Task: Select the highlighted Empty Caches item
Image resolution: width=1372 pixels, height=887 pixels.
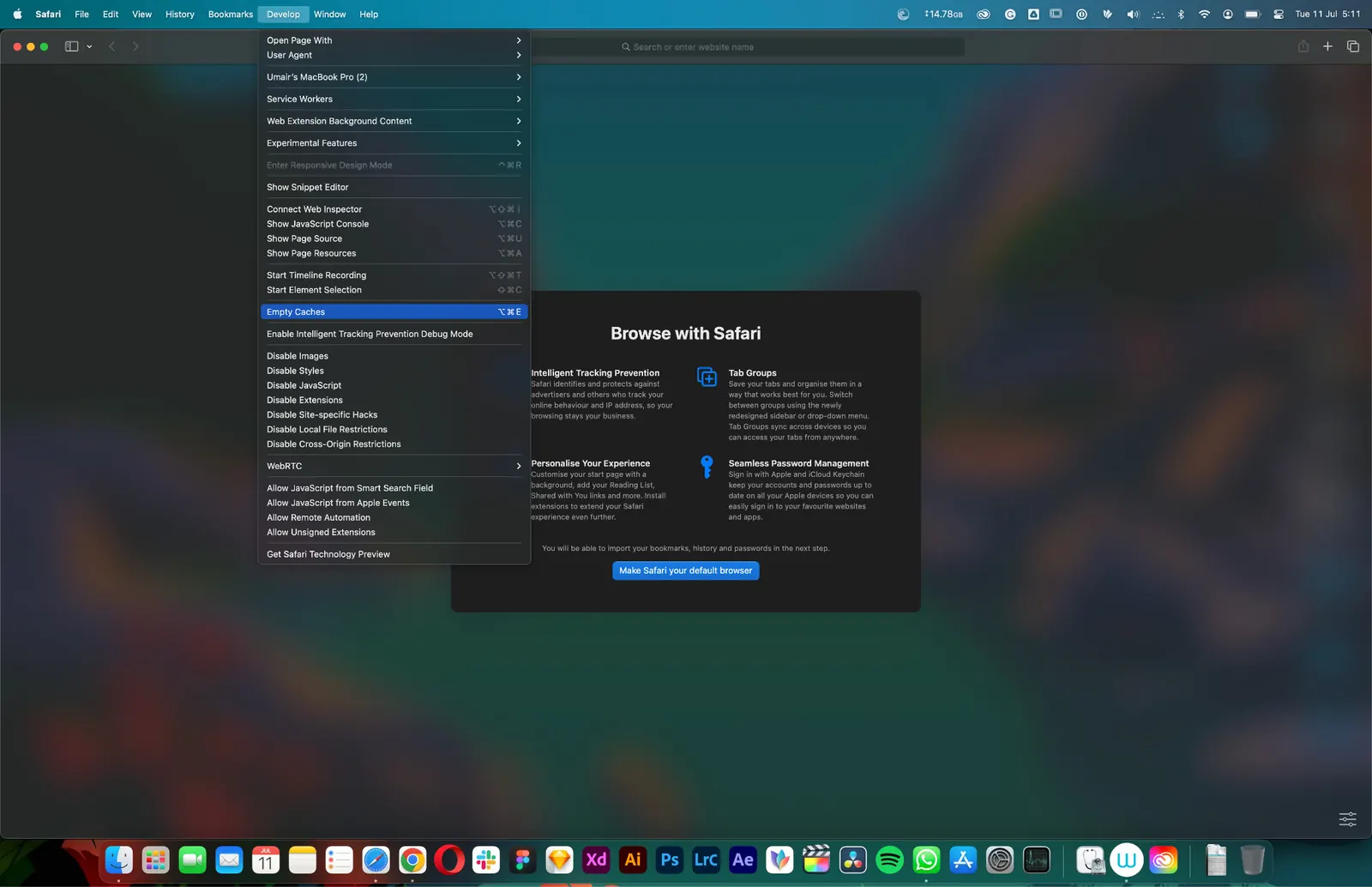Action: point(394,312)
